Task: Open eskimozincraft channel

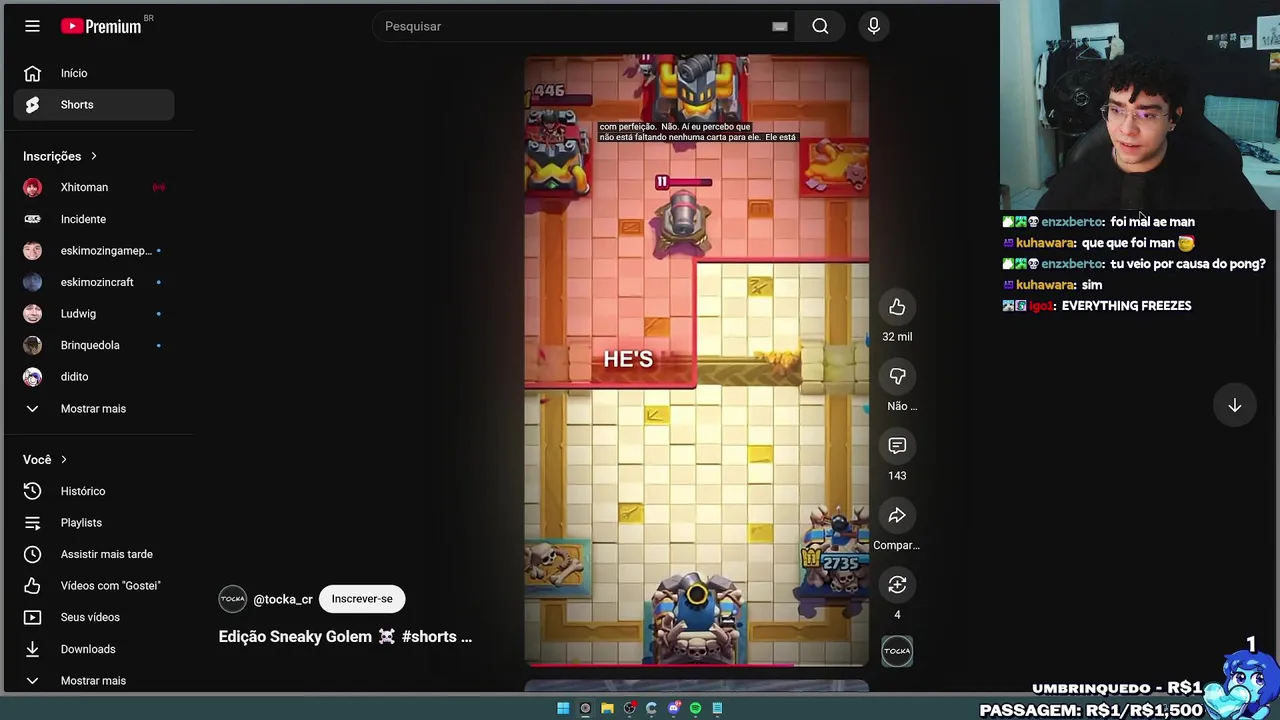Action: pyautogui.click(x=94, y=282)
